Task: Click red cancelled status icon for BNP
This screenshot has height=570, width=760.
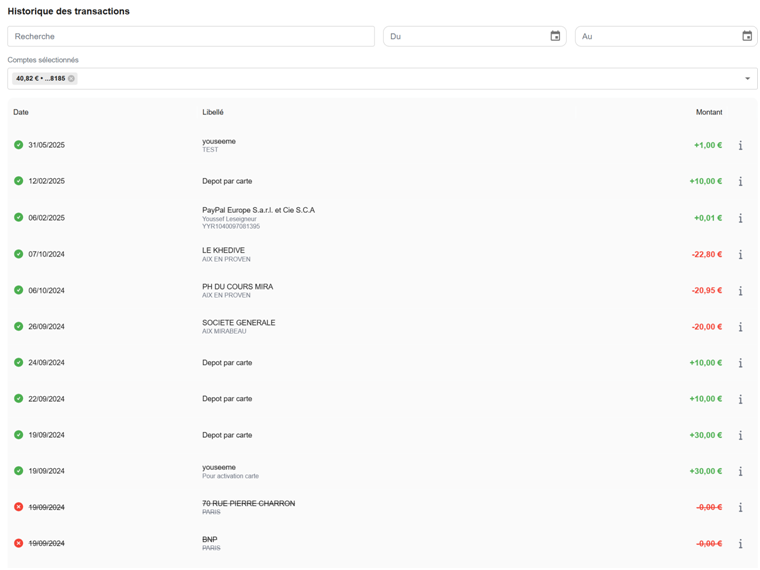Action: pyautogui.click(x=18, y=543)
